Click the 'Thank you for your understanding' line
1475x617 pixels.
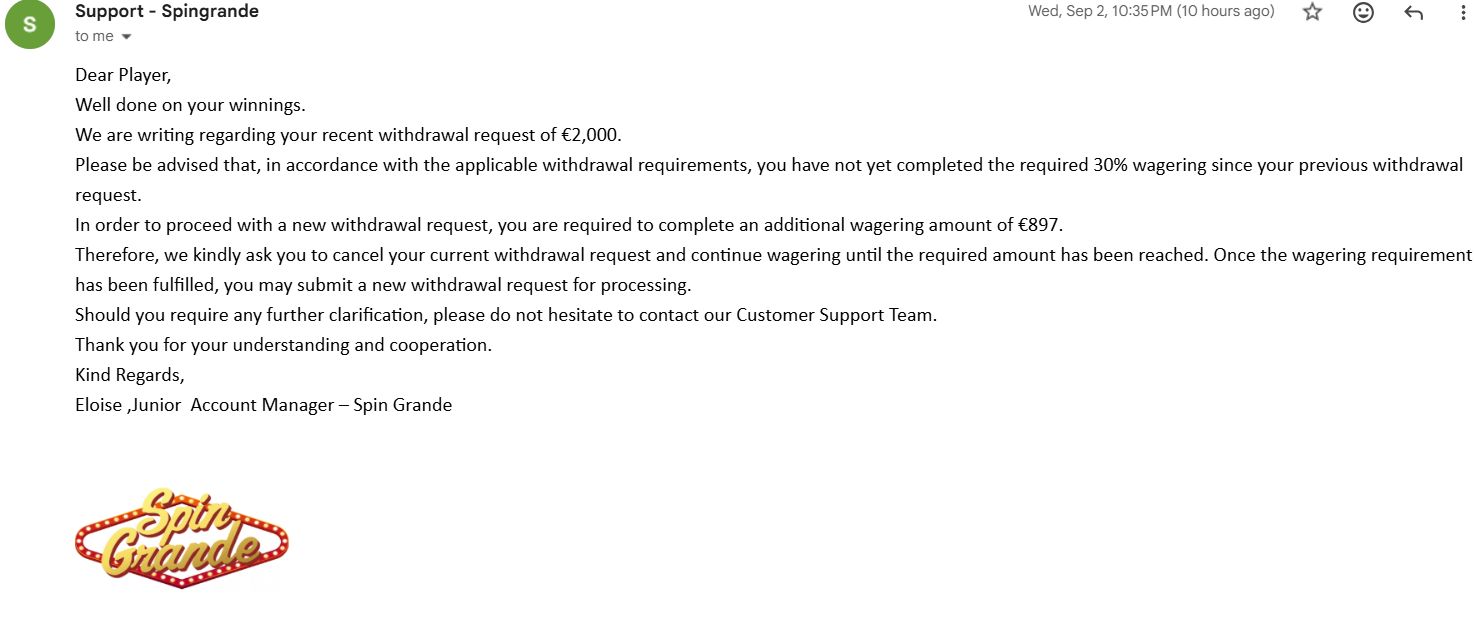coord(284,345)
